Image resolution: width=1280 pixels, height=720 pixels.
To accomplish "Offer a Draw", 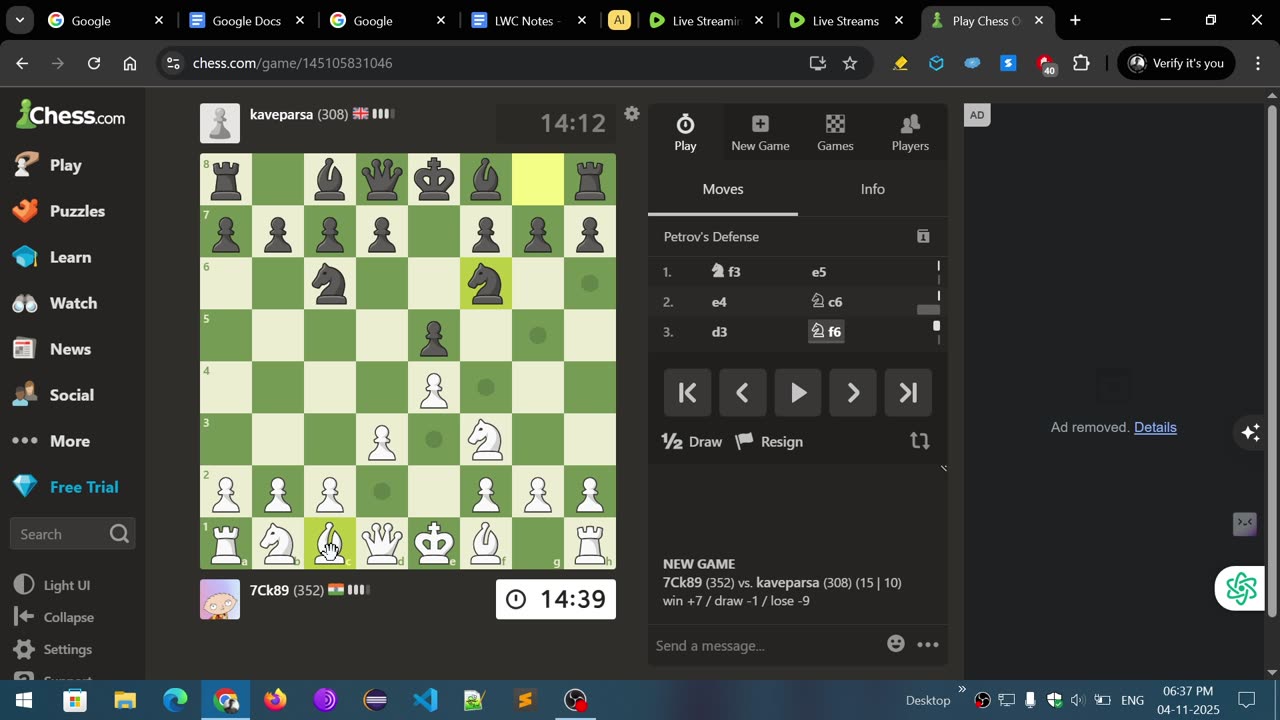I will pyautogui.click(x=692, y=441).
